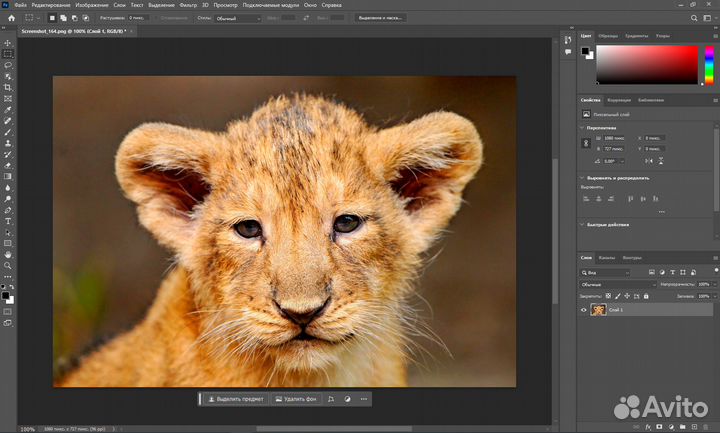720x433 pixels.
Task: Toggle type layer filter icon
Action: click(x=672, y=272)
